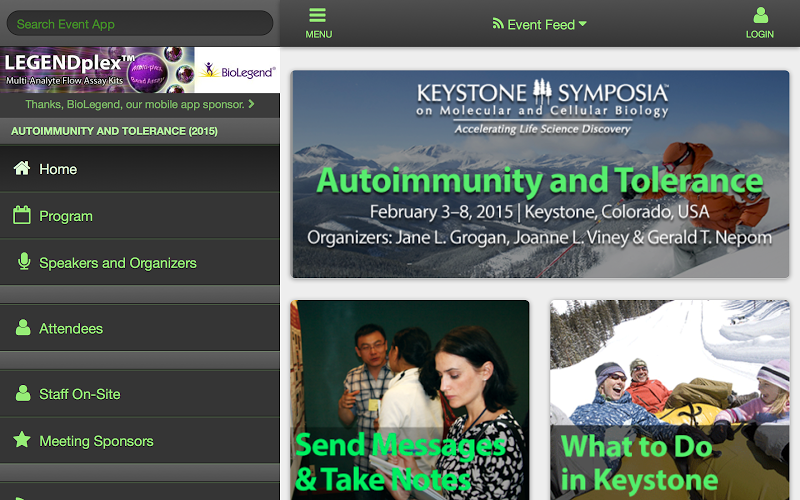Click the Event Feed RSS icon
This screenshot has width=800, height=500.
coord(497,23)
